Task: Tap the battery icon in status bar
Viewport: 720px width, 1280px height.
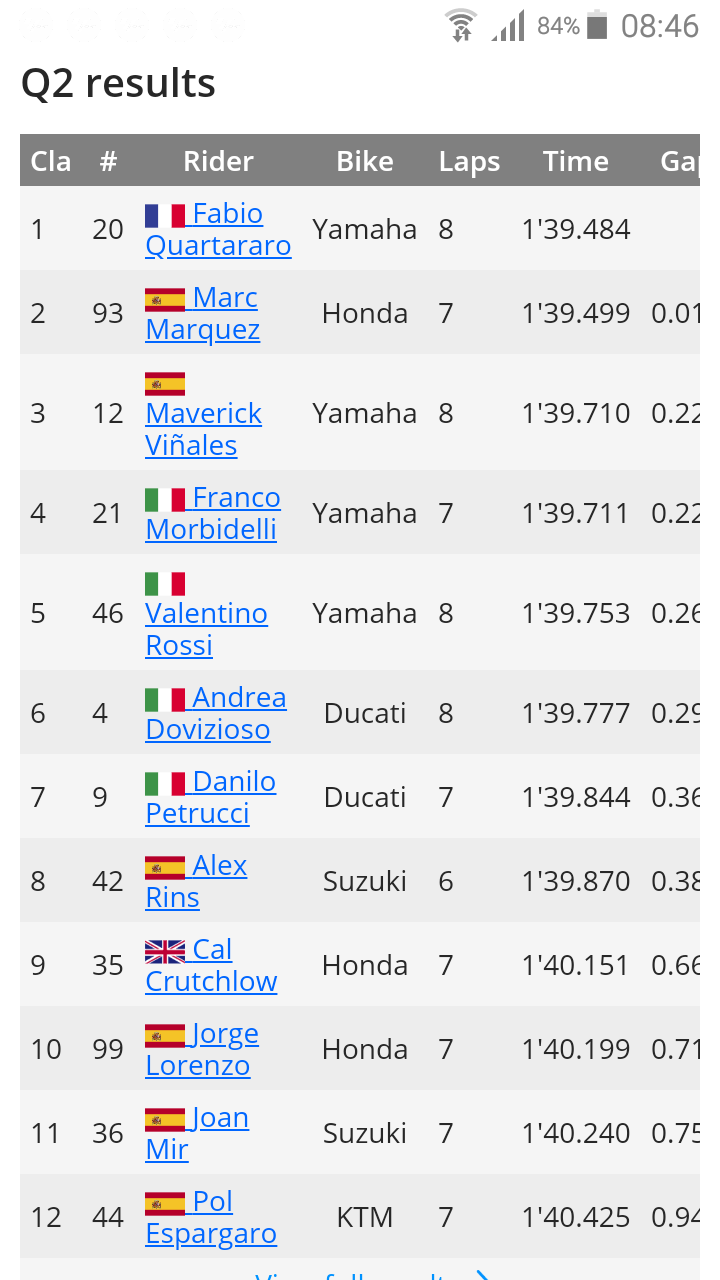Action: pos(597,25)
